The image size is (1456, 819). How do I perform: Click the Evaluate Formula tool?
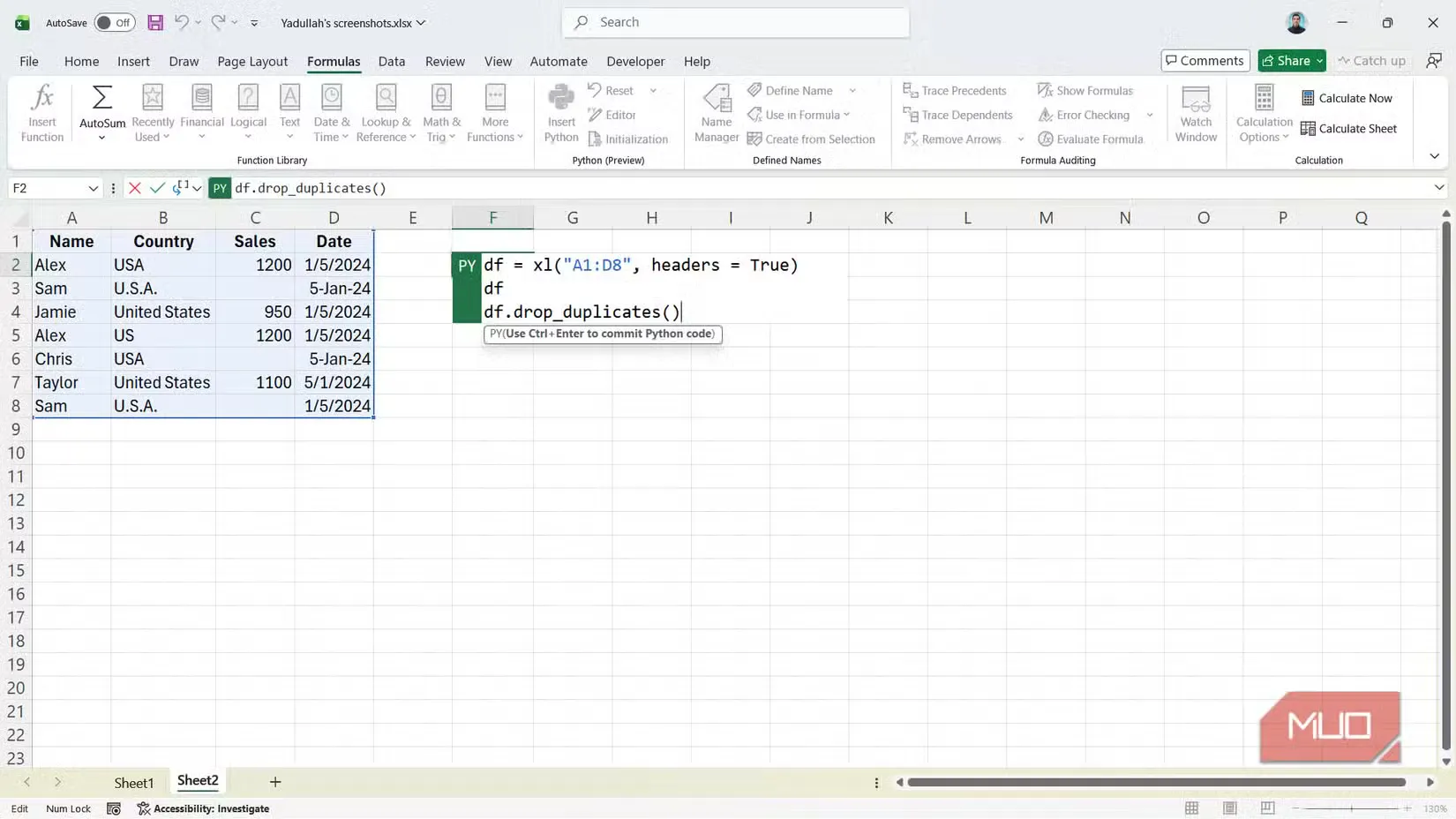[1092, 139]
